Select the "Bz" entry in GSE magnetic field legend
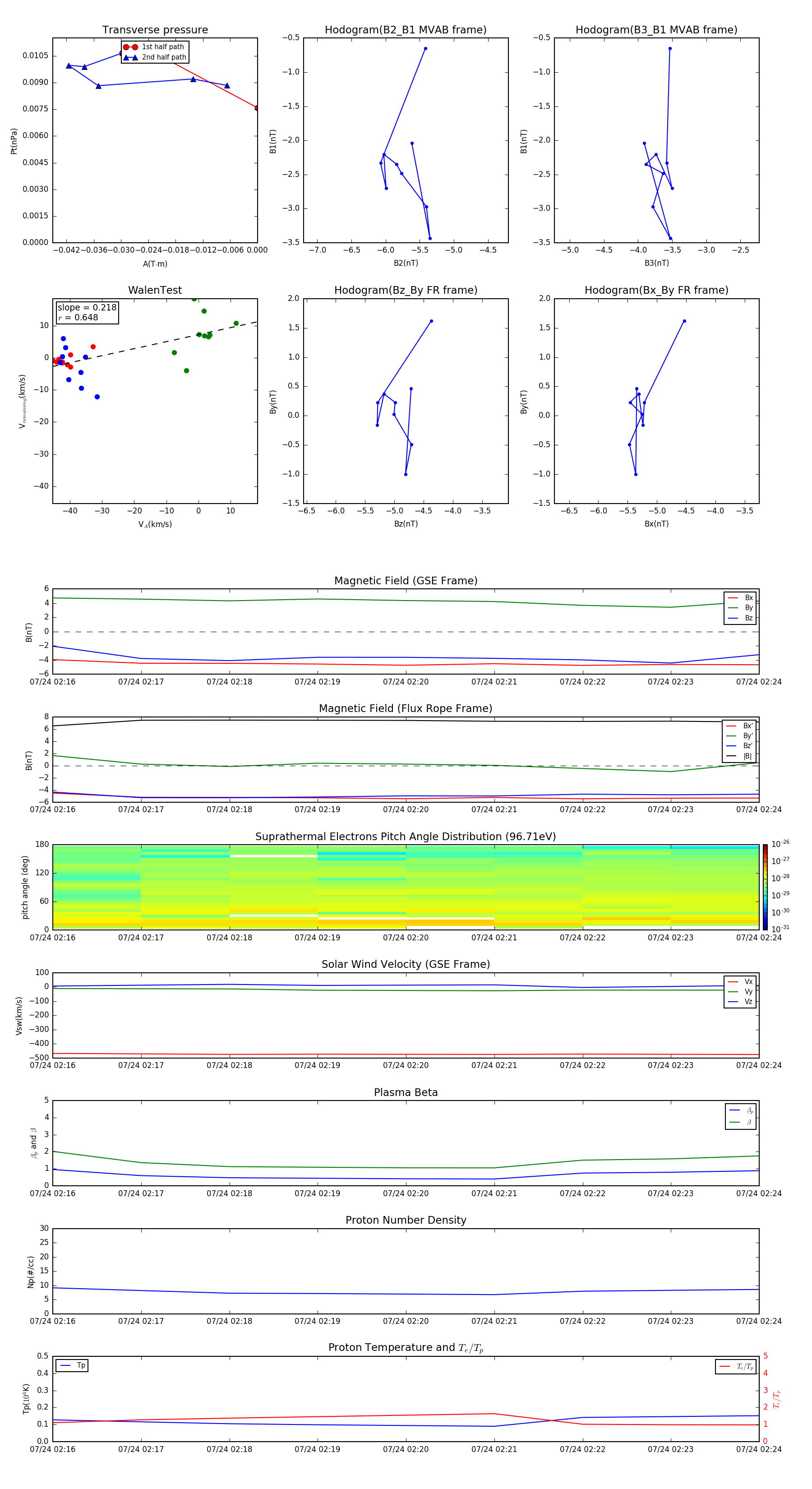This screenshot has height=1489, width=812. click(x=740, y=618)
